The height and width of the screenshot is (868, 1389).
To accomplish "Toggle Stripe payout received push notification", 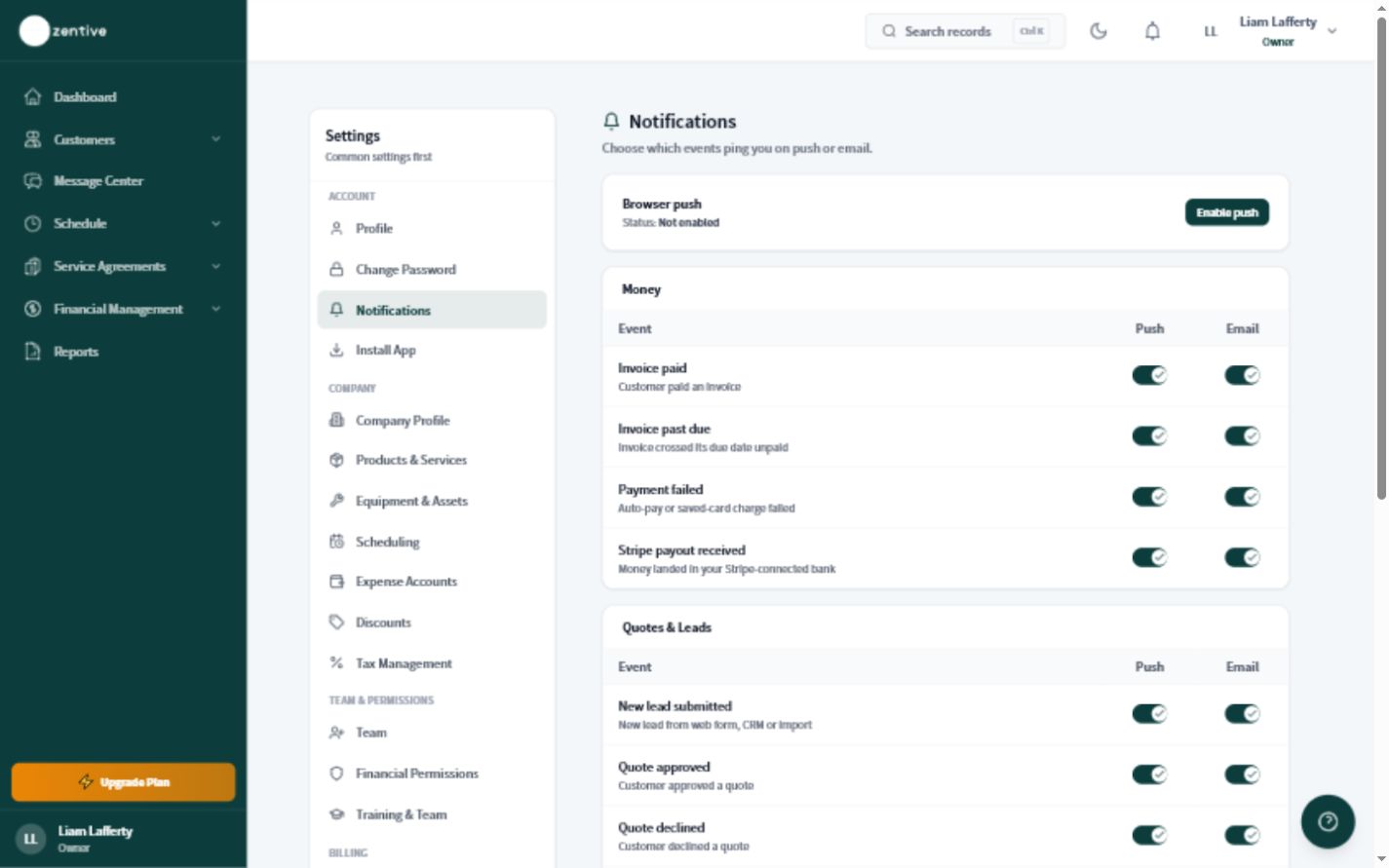I will [x=1149, y=557].
